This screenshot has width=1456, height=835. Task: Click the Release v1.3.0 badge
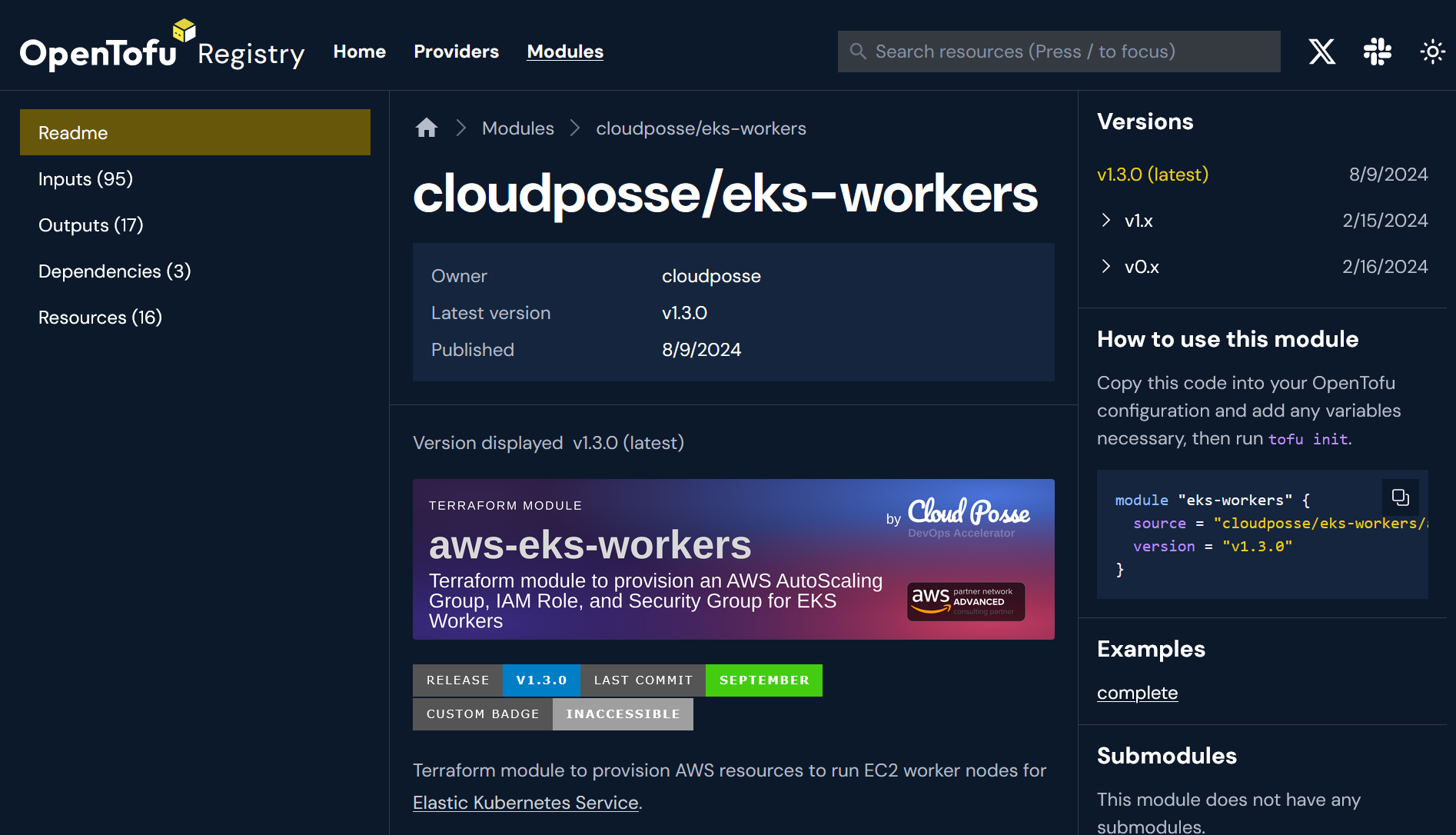tap(496, 680)
